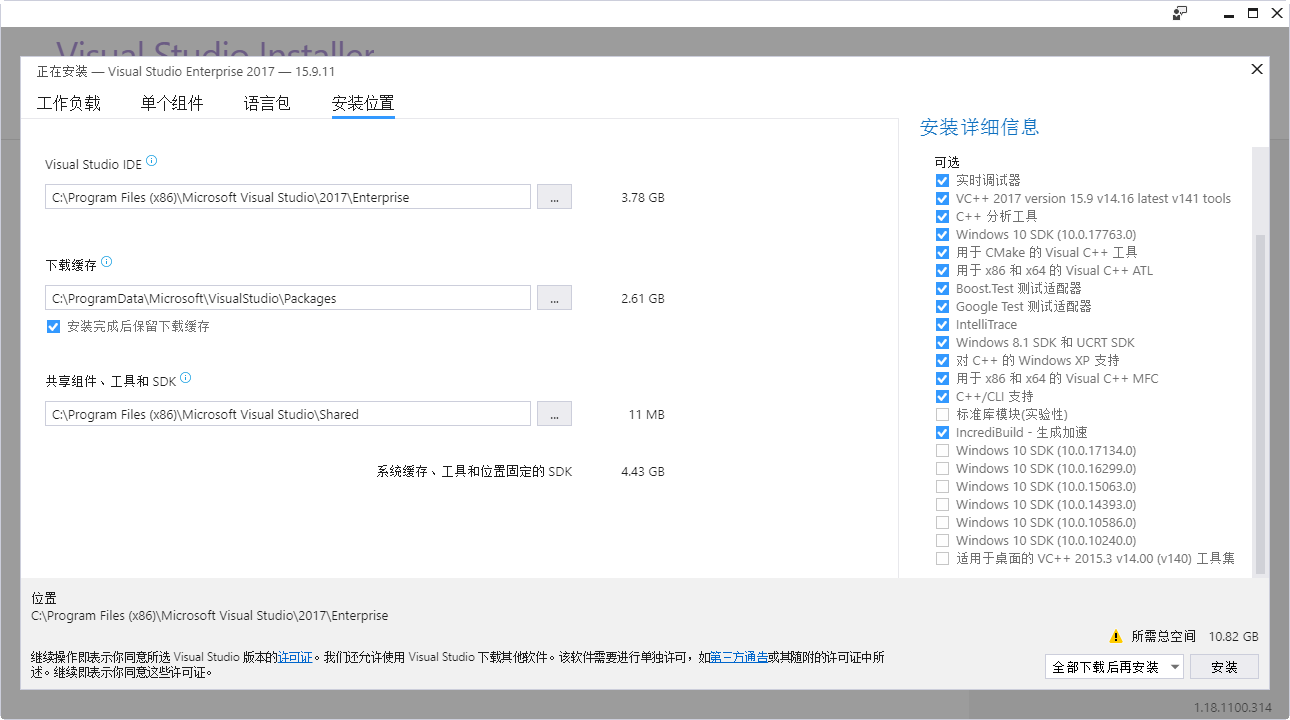This screenshot has height=720, width=1290.
Task: Click the Visual Studio IDE path field
Action: (288, 197)
